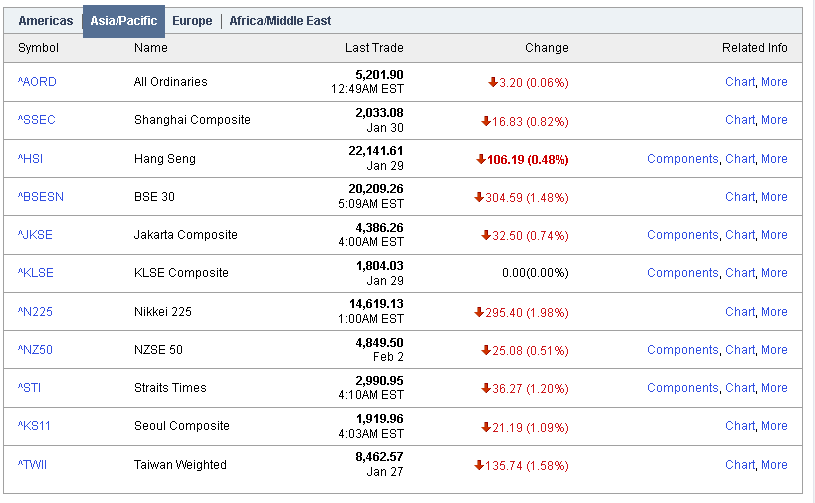
Task: Switch to the Americas tab
Action: (45, 21)
